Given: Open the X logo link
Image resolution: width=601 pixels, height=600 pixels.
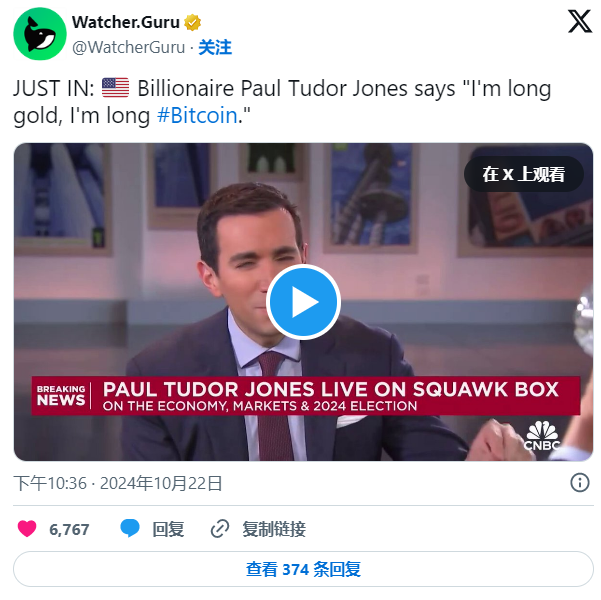Looking at the screenshot, I should 580,21.
